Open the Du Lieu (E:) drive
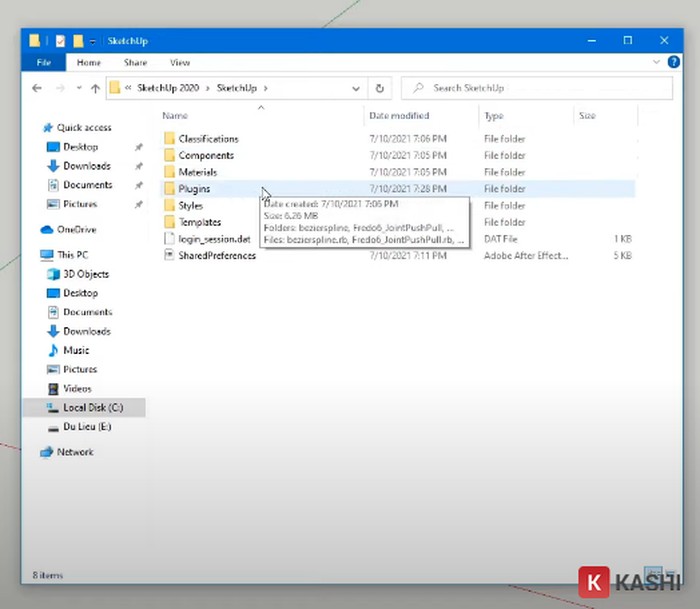The image size is (700, 609). pyautogui.click(x=87, y=427)
